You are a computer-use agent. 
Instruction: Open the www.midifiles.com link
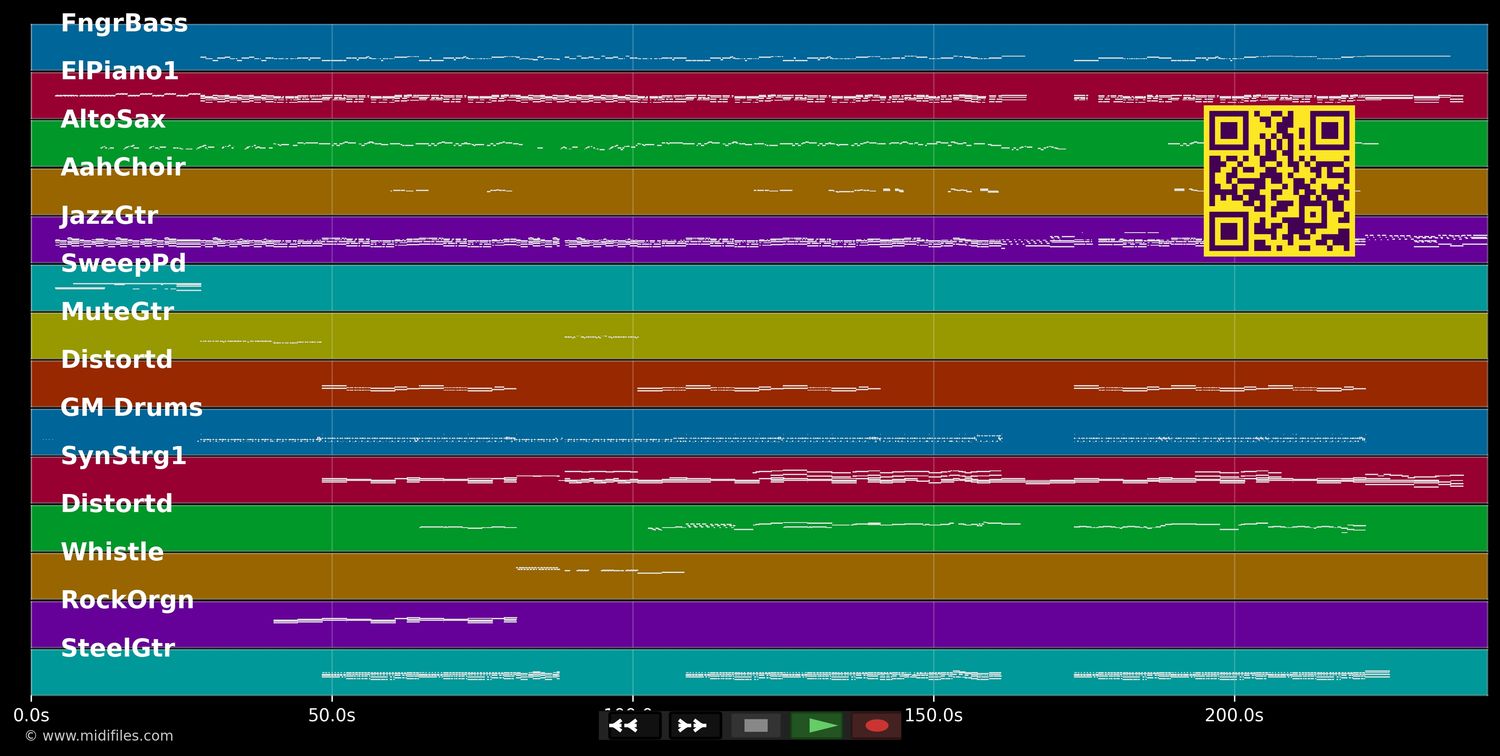(98, 736)
